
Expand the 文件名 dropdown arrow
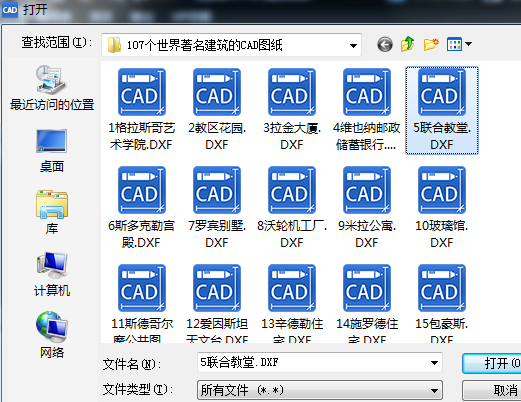coord(434,363)
